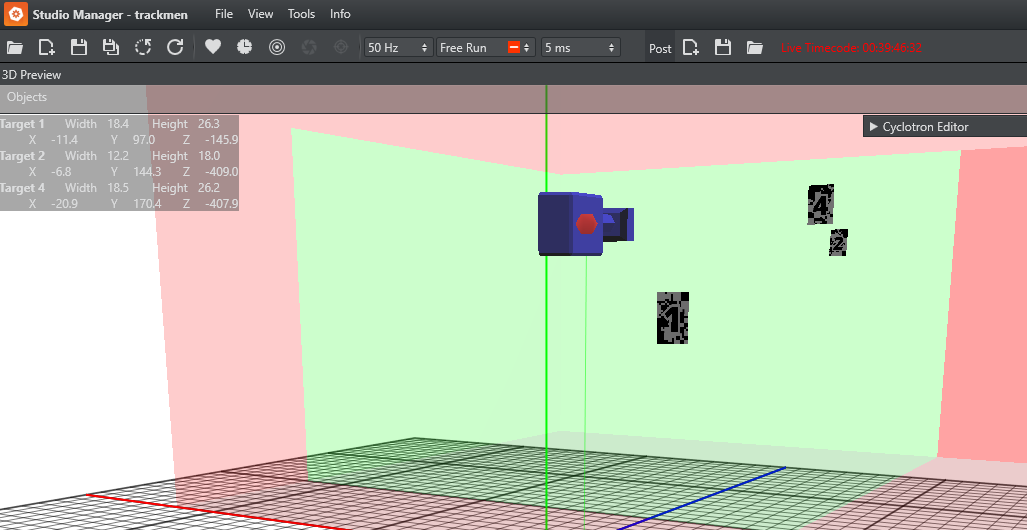This screenshot has width=1027, height=530.
Task: Click the open folder icon in main toolbar
Action: (x=15, y=47)
